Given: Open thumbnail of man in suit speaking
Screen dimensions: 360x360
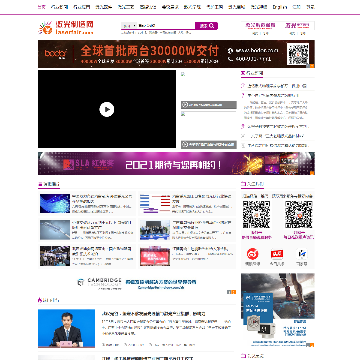Looking at the screenshot, I should (66, 328).
